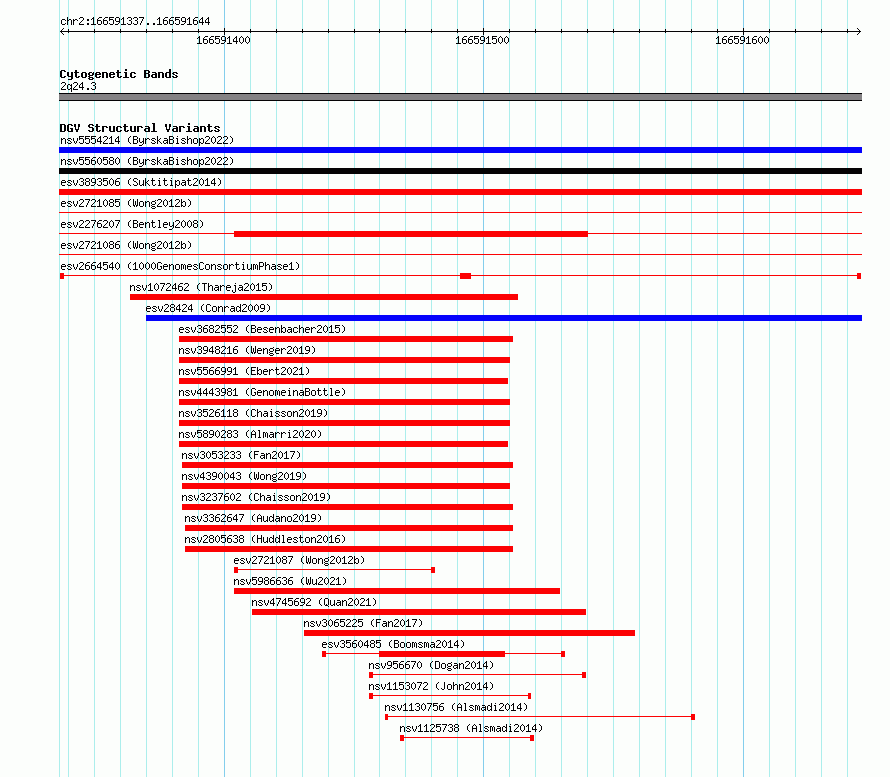
Task: Select the nsv3948216 (Wenger2019) label
Action: 247,350
